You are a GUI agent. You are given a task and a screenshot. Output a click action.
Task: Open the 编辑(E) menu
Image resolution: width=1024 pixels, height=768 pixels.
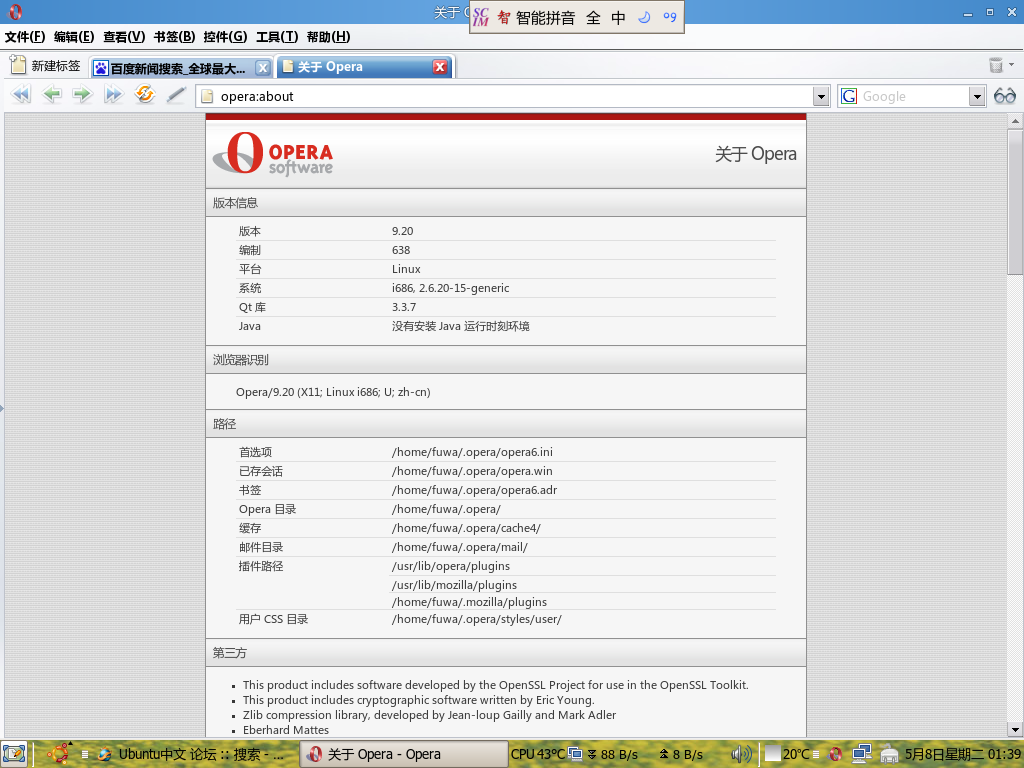[x=74, y=37]
